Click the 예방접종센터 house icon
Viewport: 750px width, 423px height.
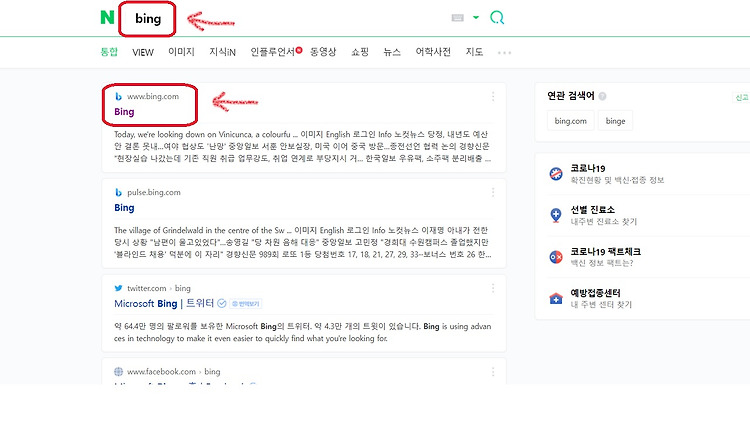(556, 299)
